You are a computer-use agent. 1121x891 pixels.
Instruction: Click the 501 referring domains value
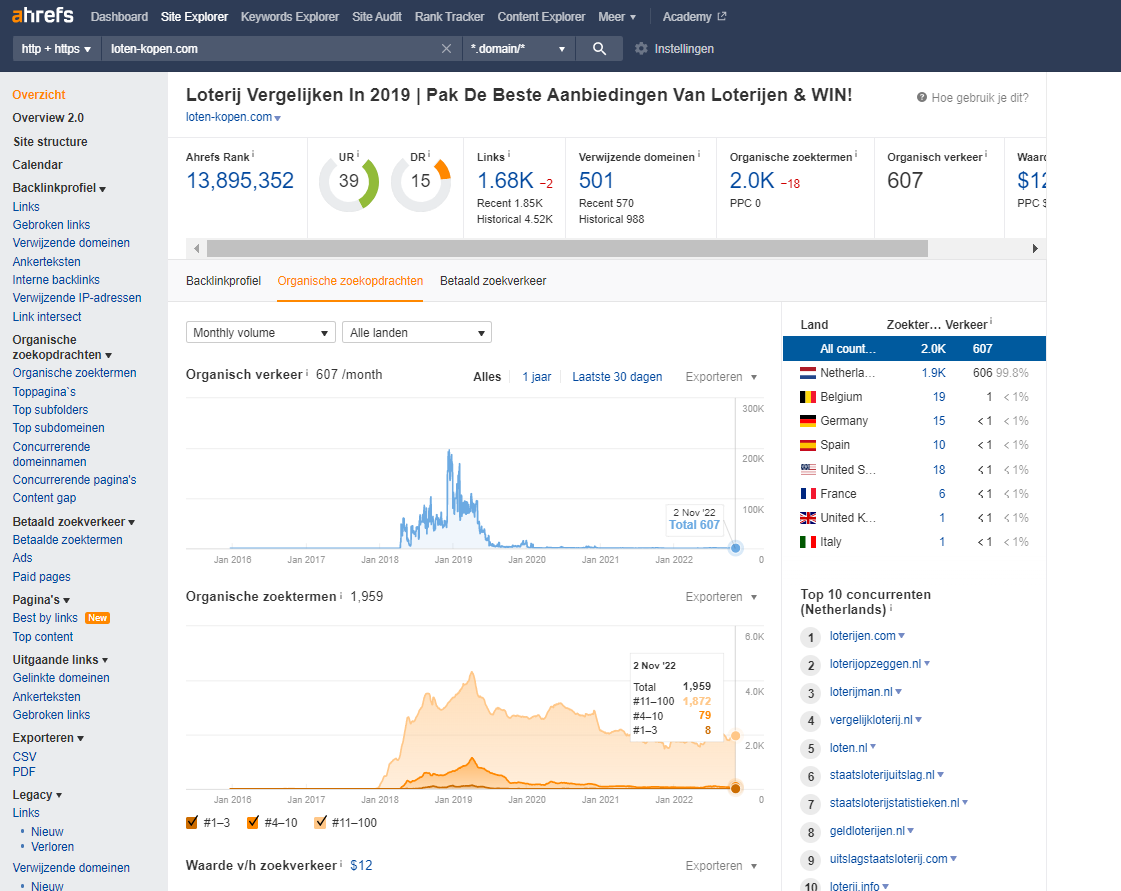tap(596, 180)
